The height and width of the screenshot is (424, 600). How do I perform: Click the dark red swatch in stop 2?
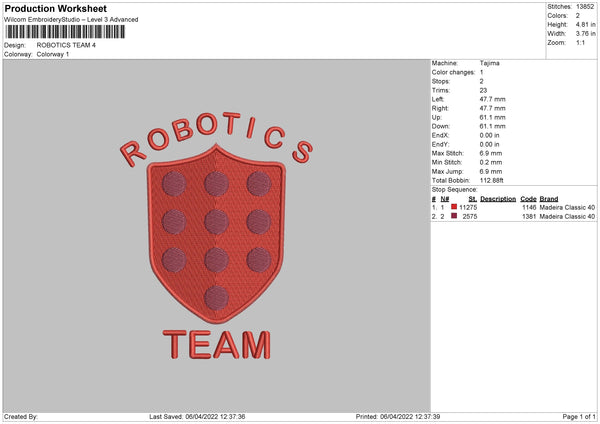[x=454, y=216]
